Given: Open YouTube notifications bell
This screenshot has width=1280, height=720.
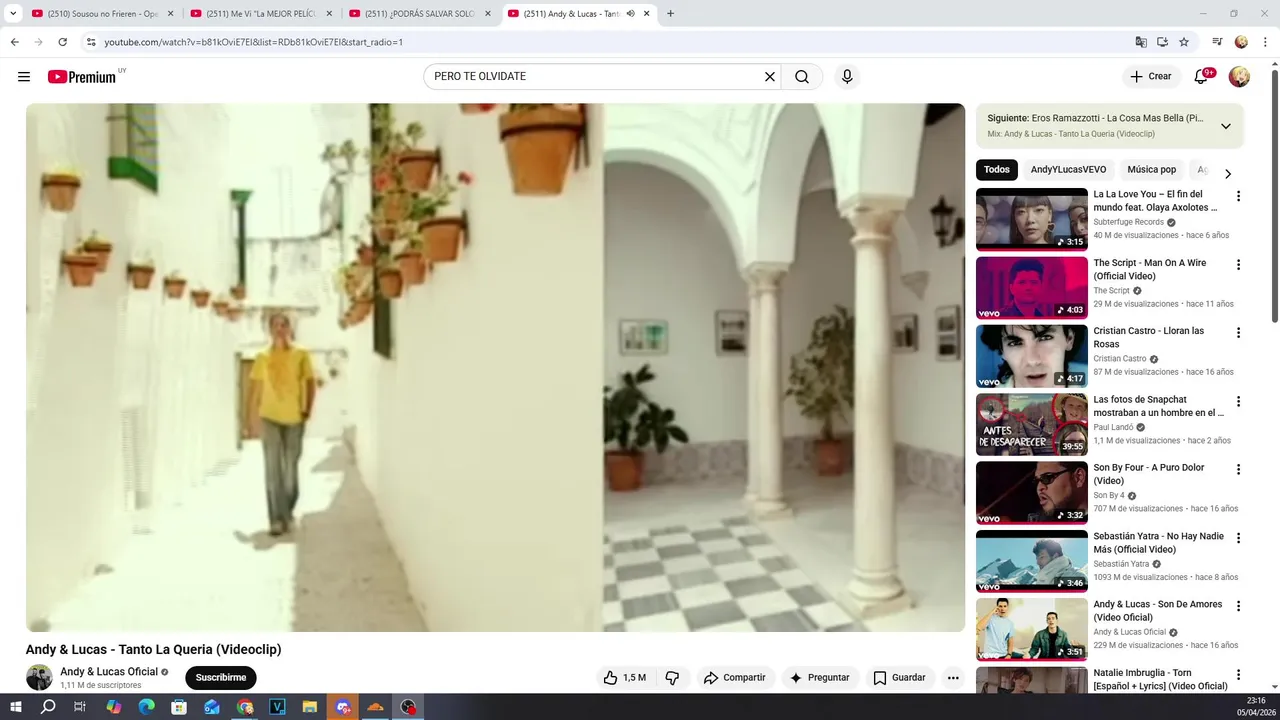Looking at the screenshot, I should 1201,77.
